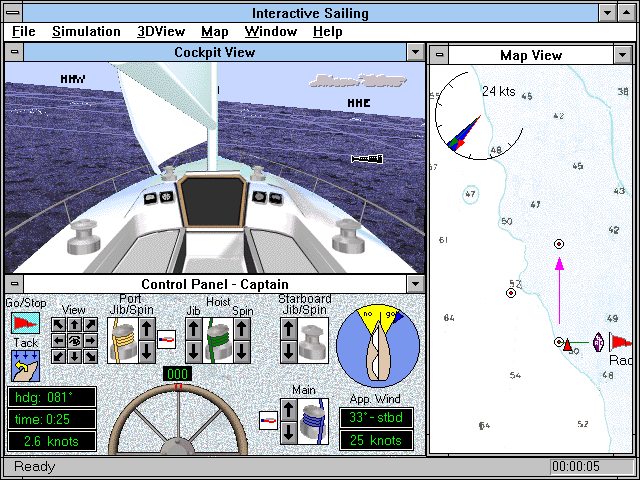Ease the mainsheet down arrow

click(x=289, y=433)
